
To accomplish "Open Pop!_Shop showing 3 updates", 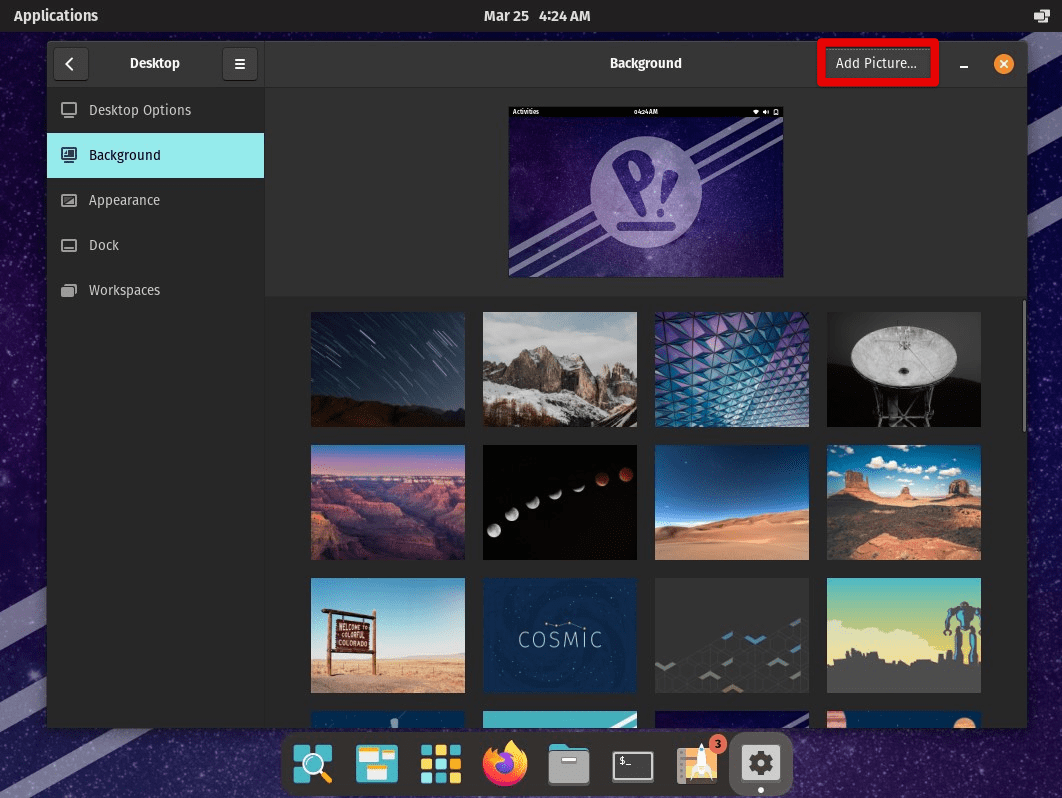I will [697, 763].
